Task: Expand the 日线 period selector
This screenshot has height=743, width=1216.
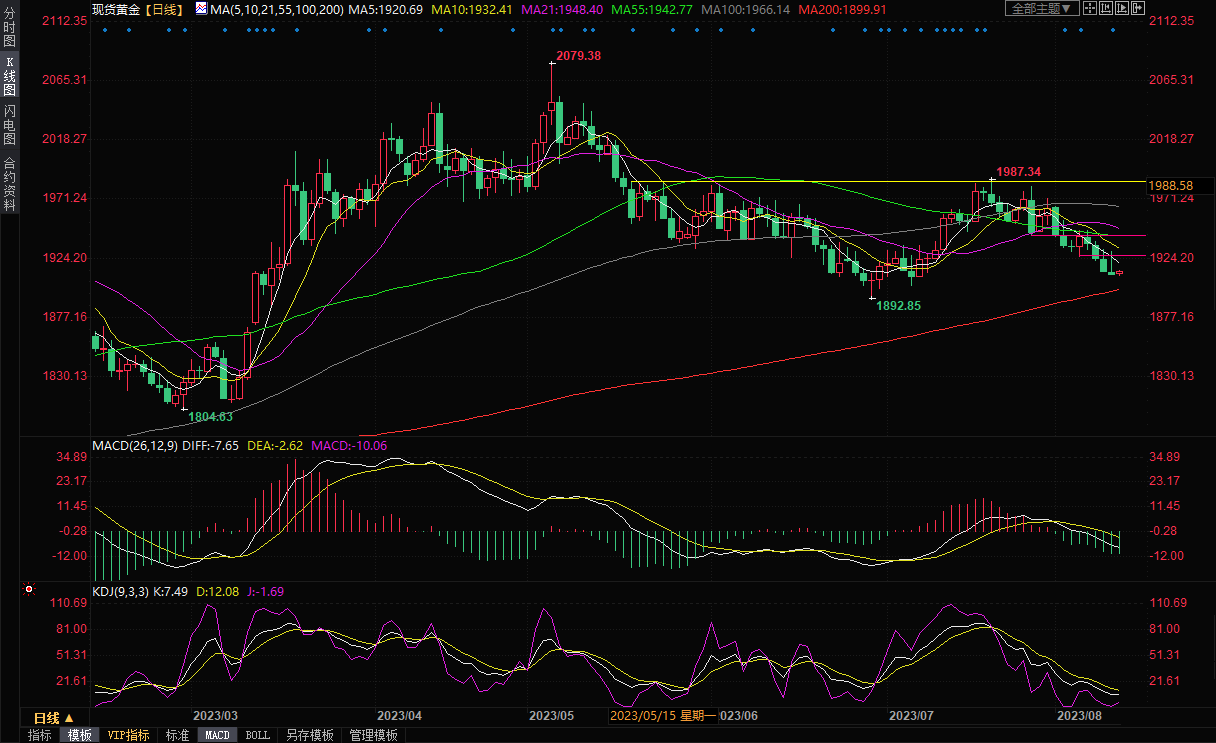Action: pos(53,718)
